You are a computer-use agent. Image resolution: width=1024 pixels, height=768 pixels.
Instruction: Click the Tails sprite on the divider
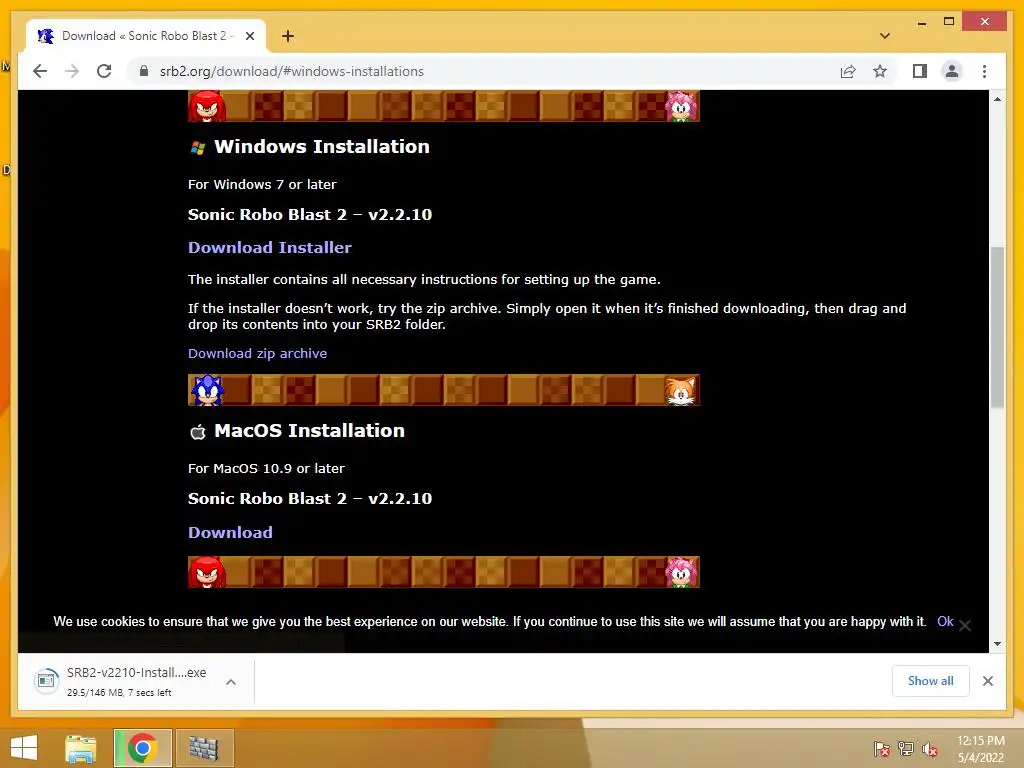(680, 390)
